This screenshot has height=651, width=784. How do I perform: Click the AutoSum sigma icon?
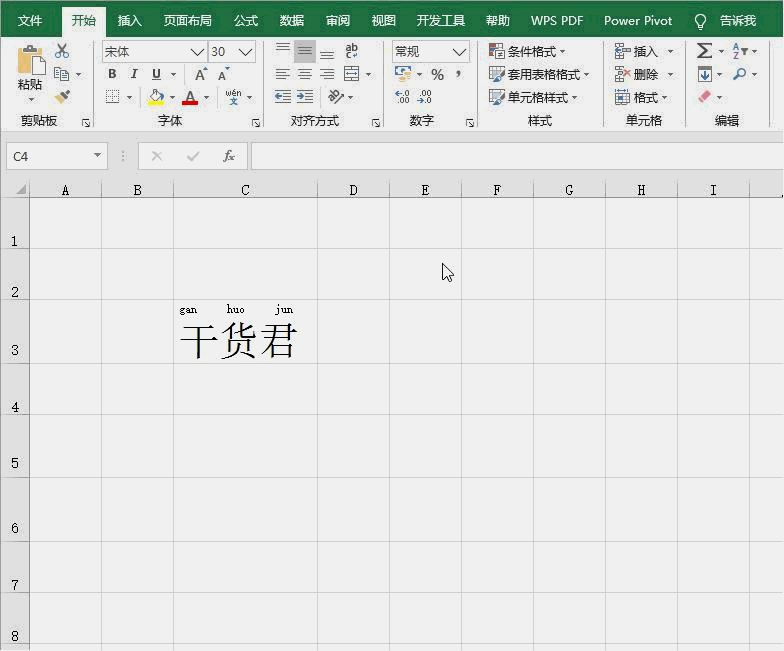pos(704,50)
